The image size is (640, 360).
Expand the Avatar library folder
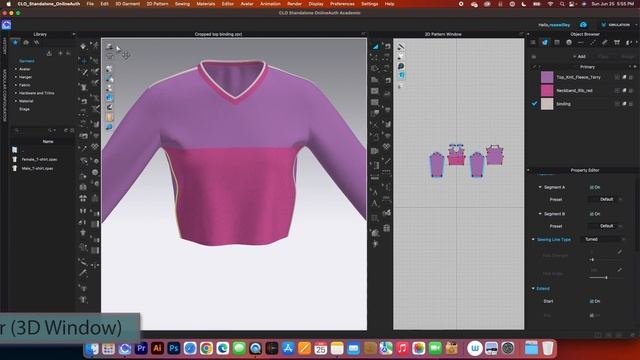[x=16, y=69]
